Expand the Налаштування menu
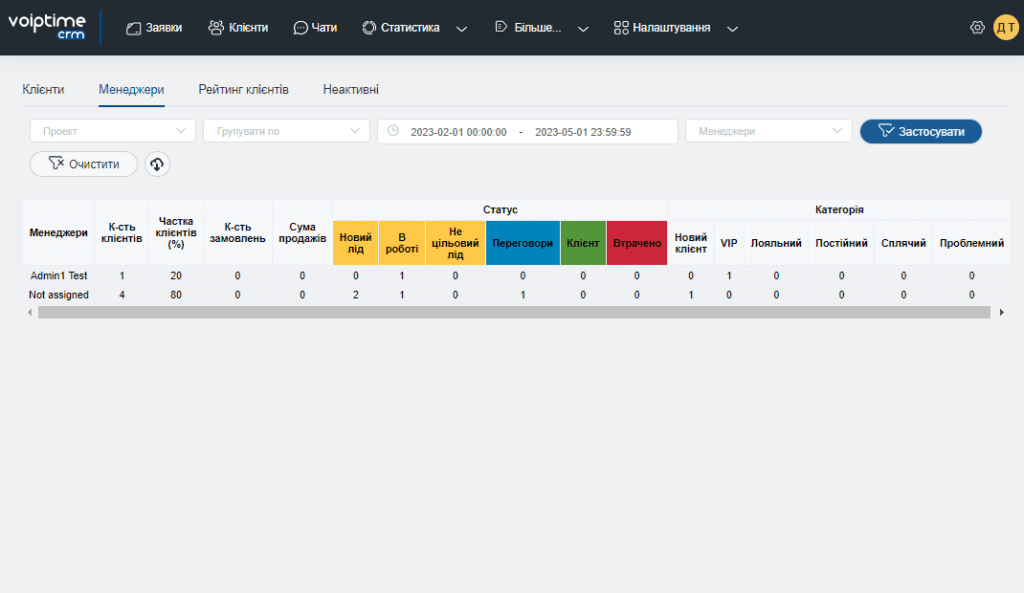The height and width of the screenshot is (593, 1024). point(676,27)
